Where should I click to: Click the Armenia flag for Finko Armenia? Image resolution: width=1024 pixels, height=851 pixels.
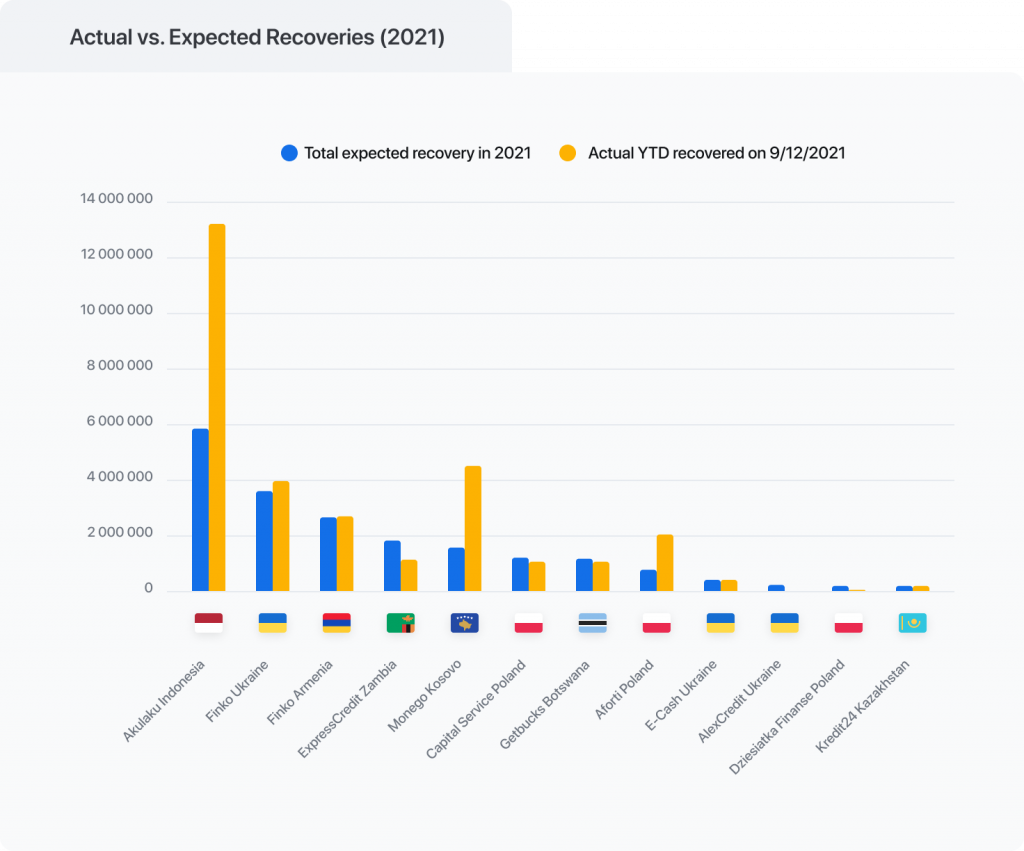tap(336, 623)
